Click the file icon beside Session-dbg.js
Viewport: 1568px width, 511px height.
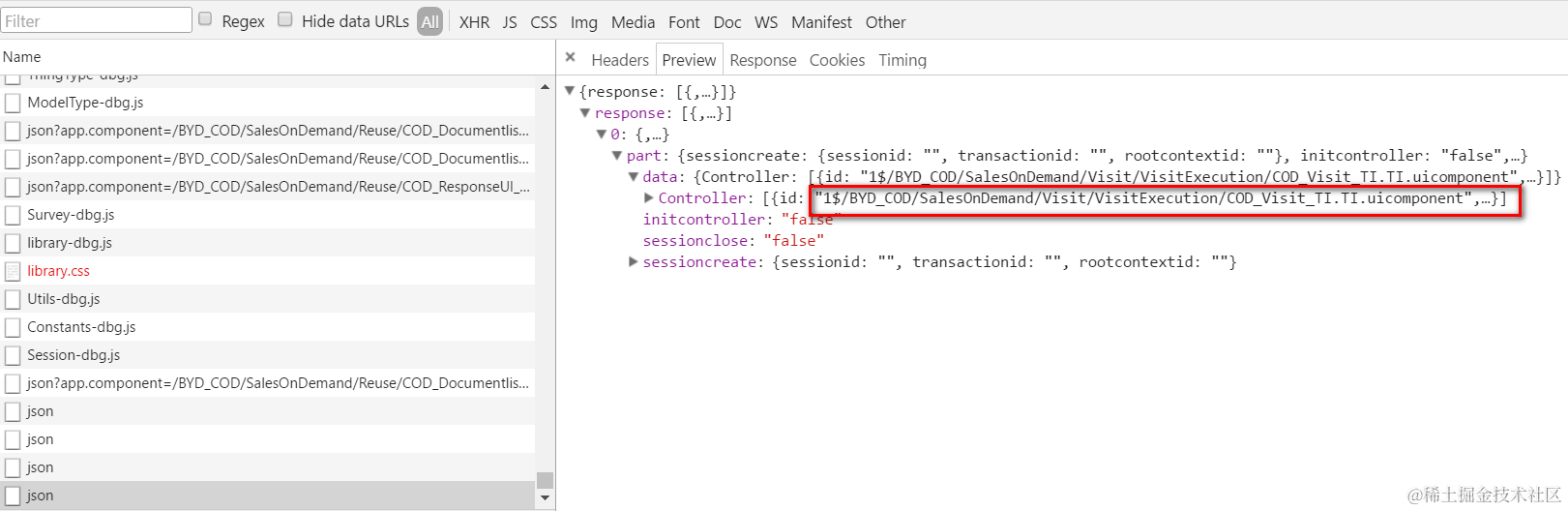point(13,355)
